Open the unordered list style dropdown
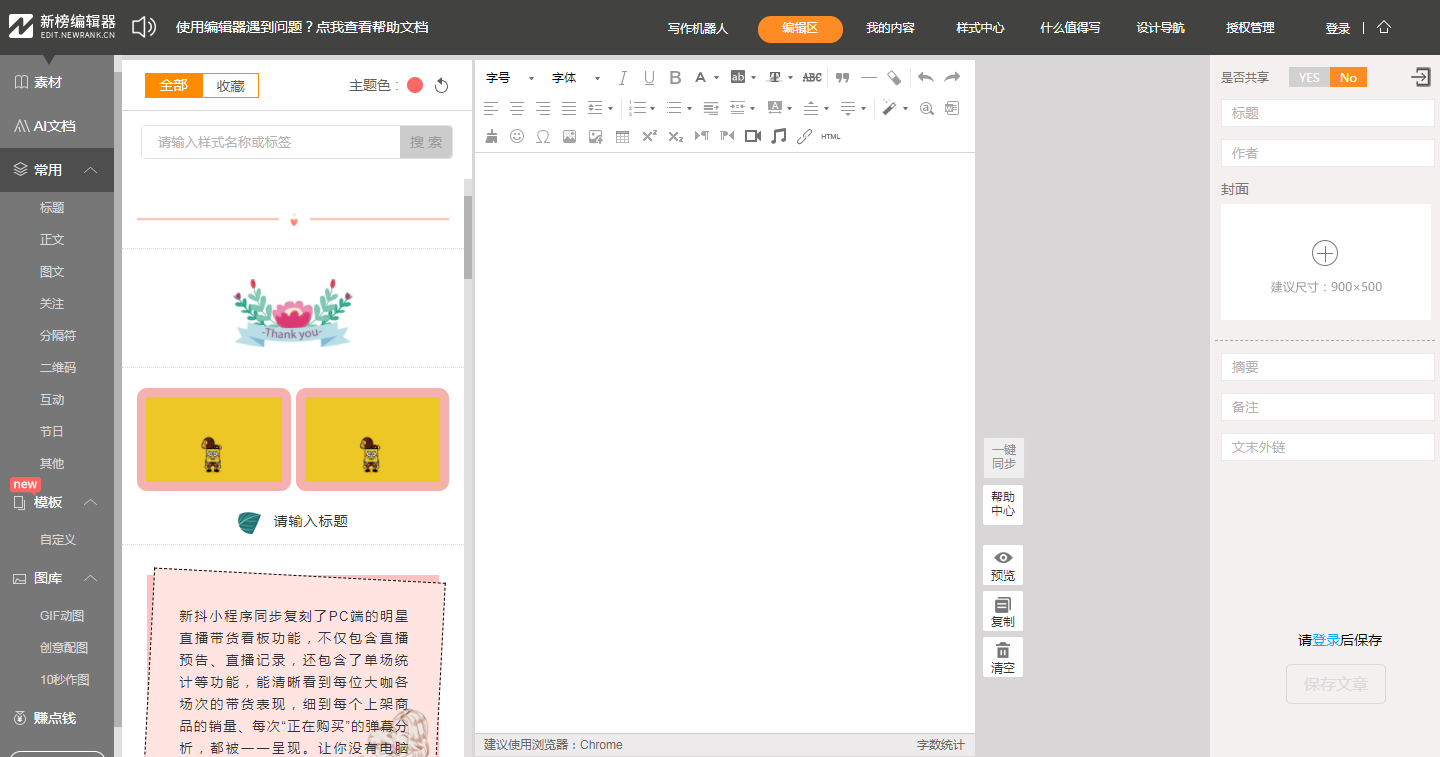 click(690, 108)
